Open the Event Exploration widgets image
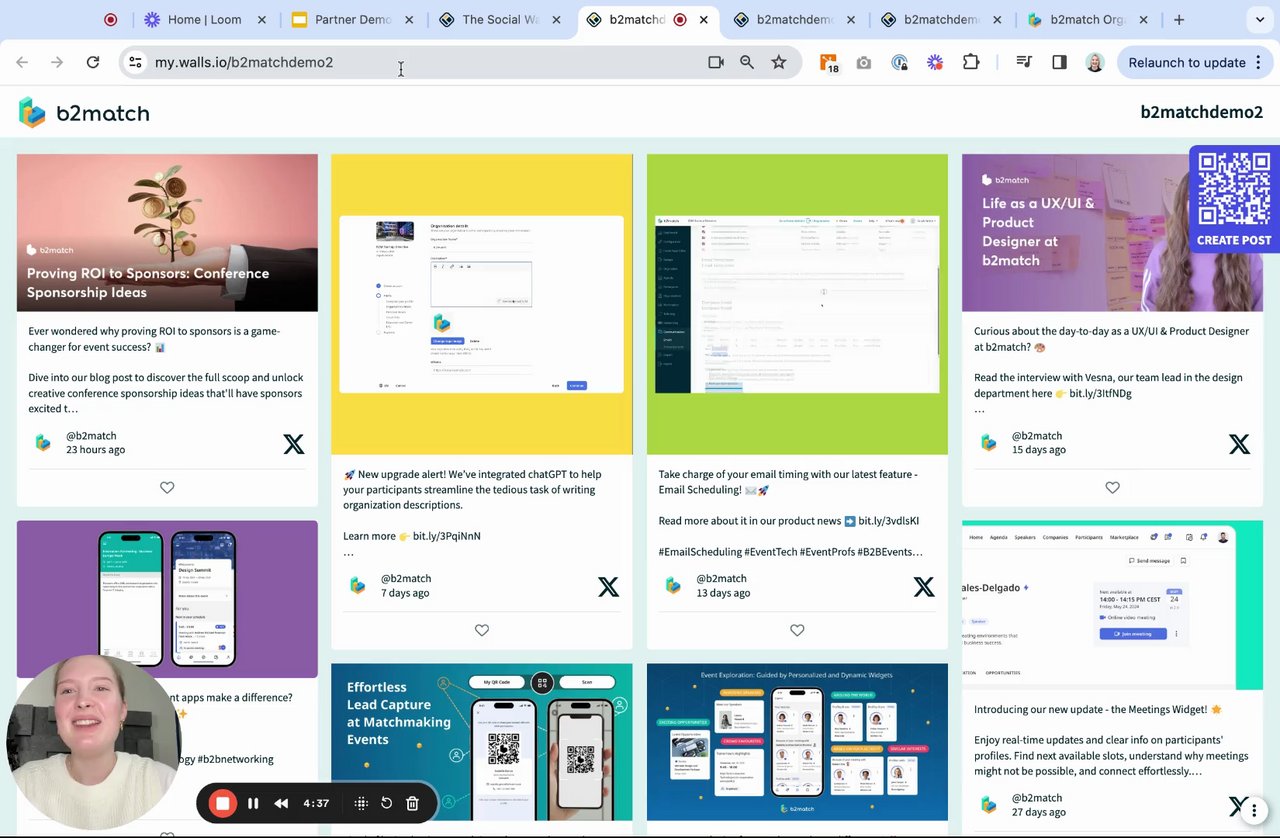This screenshot has height=838, width=1280. 797,741
